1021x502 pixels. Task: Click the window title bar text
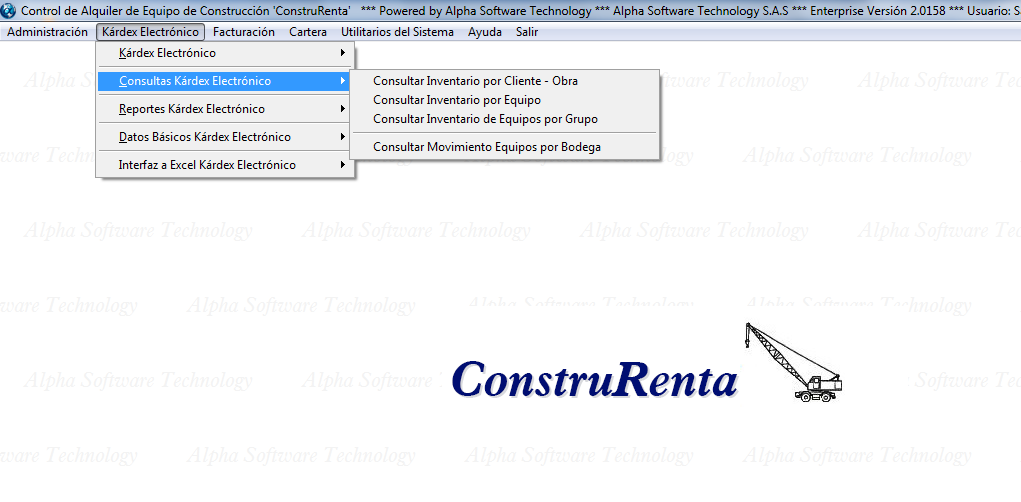pyautogui.click(x=500, y=11)
